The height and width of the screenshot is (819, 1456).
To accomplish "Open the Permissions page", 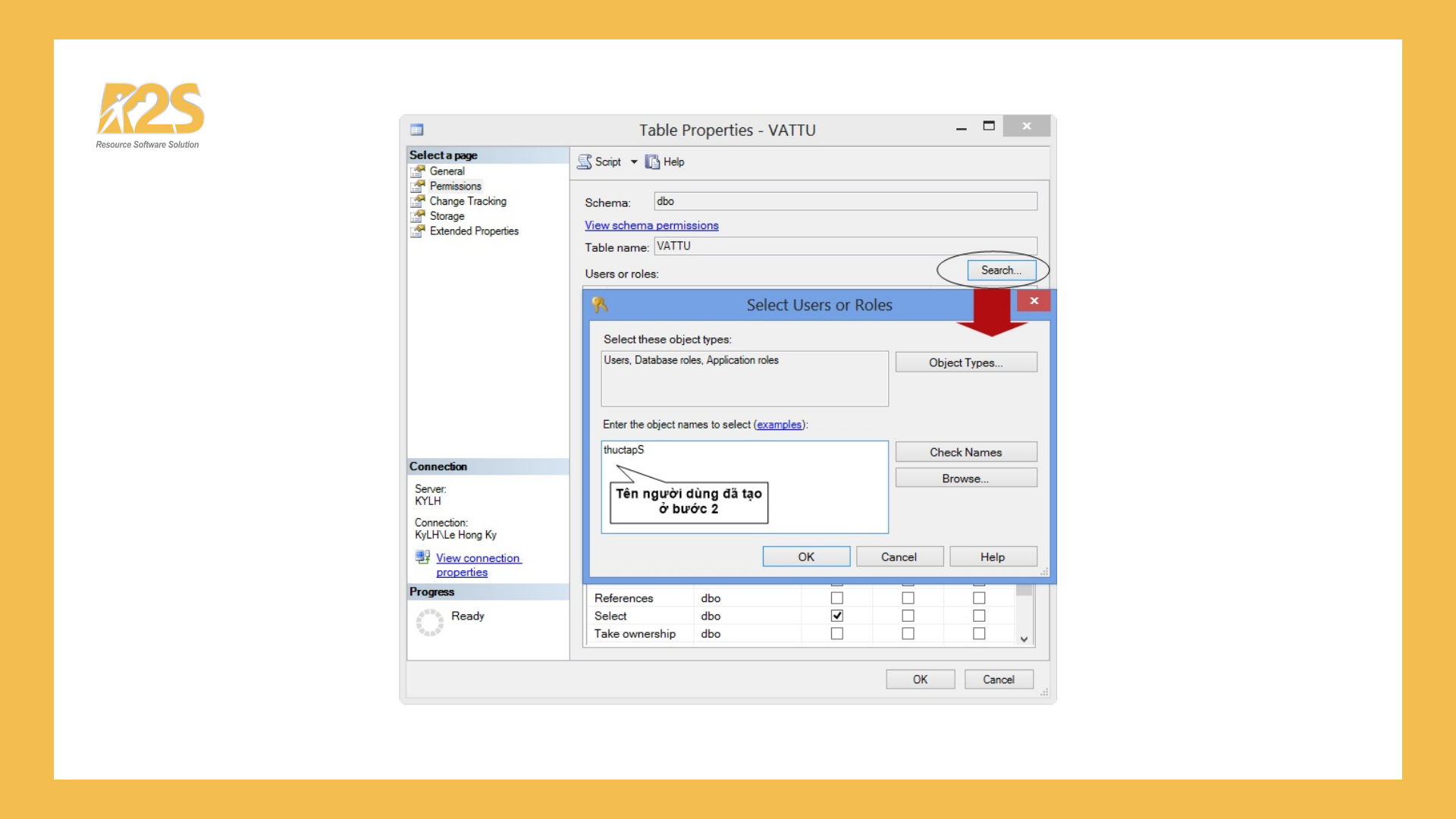I will 455,186.
